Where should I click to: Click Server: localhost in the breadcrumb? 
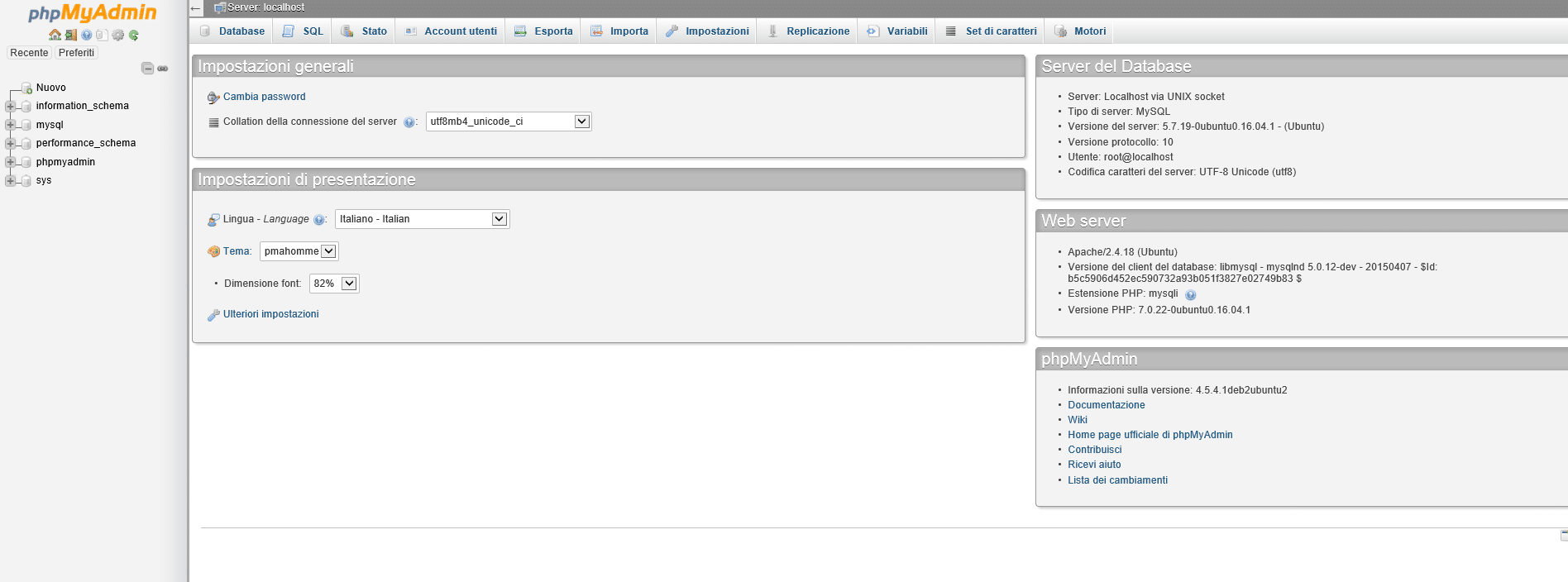click(x=266, y=7)
